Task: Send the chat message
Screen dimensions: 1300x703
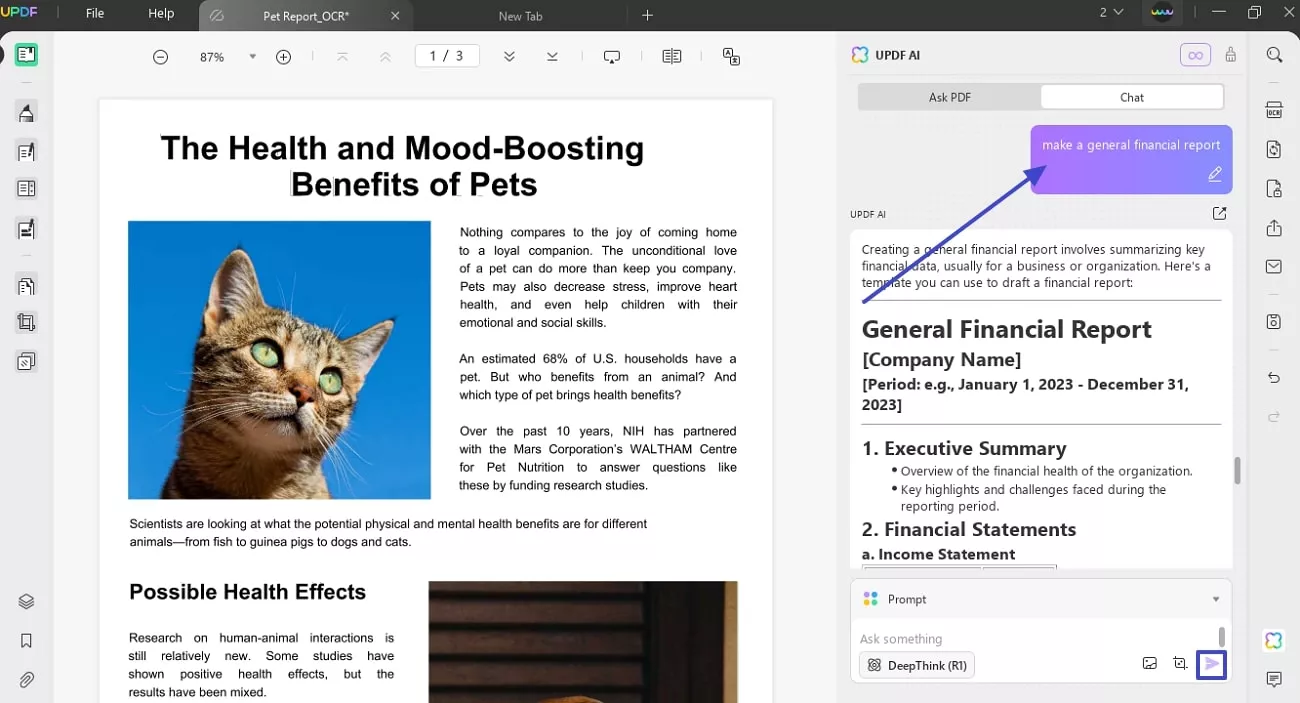Action: [x=1212, y=664]
